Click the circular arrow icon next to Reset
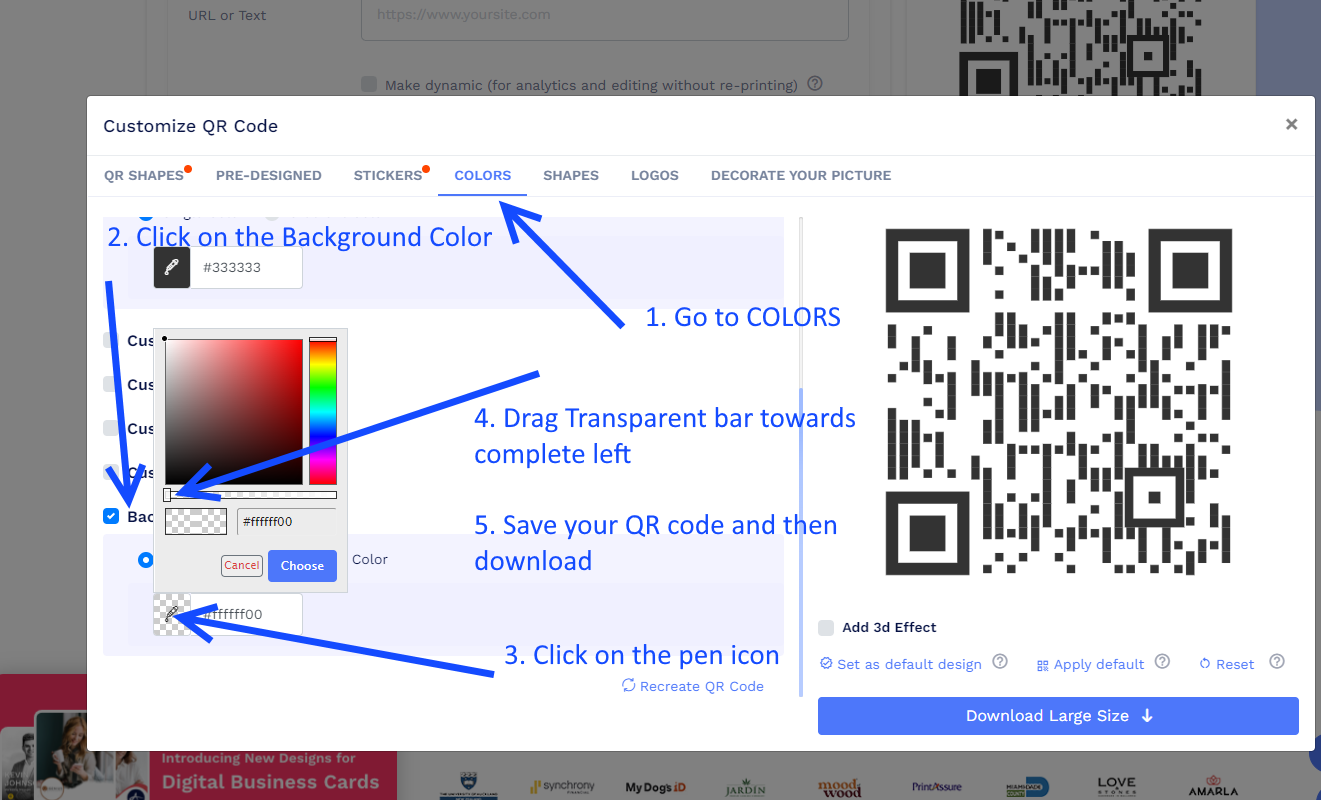 click(x=1205, y=664)
